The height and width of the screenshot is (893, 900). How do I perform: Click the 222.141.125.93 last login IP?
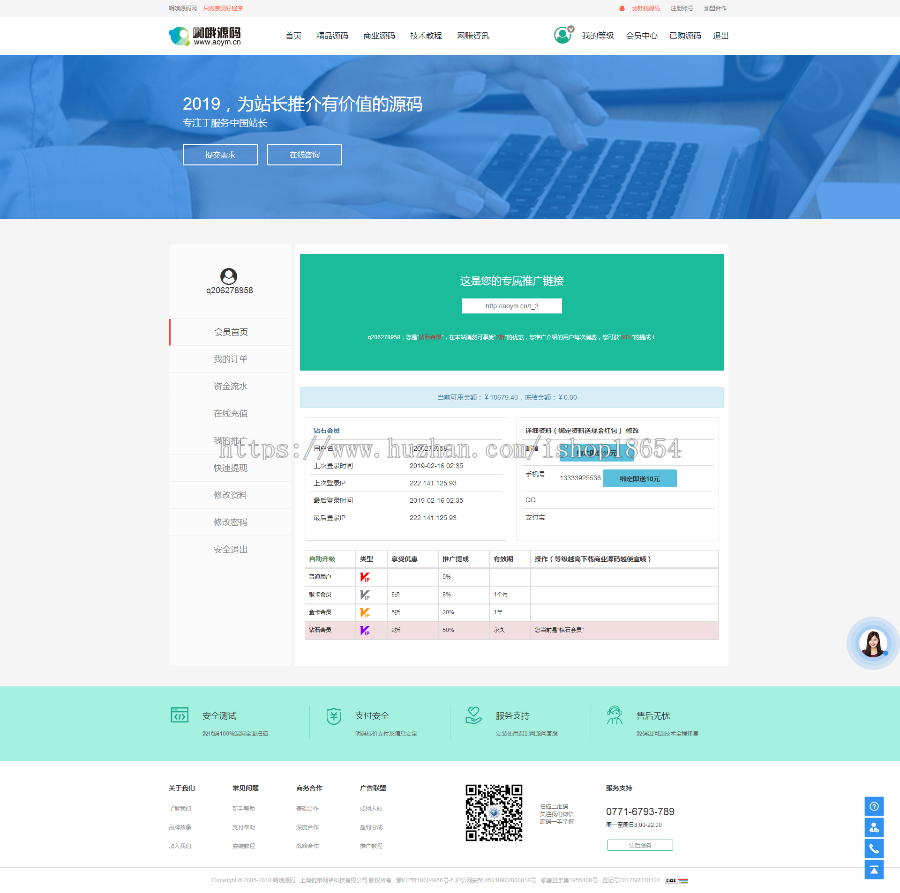[x=433, y=518]
